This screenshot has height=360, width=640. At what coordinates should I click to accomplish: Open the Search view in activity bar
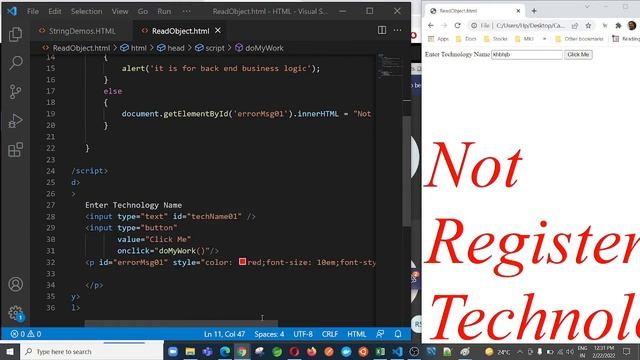point(16,63)
